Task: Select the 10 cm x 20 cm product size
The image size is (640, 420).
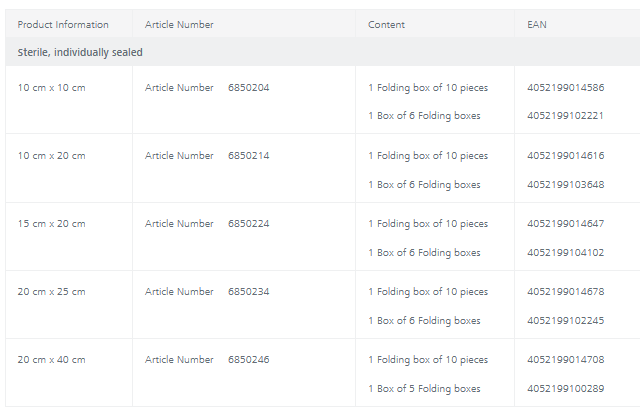Action: coord(52,156)
